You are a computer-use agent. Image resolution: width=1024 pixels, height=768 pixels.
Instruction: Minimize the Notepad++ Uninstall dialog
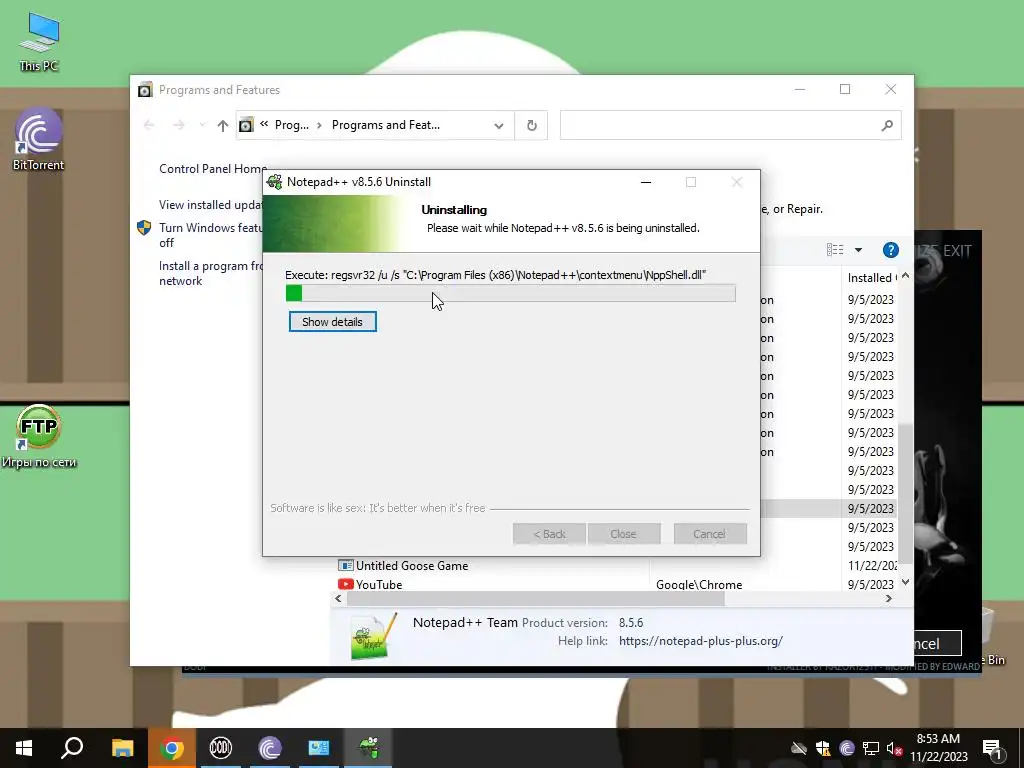[646, 182]
